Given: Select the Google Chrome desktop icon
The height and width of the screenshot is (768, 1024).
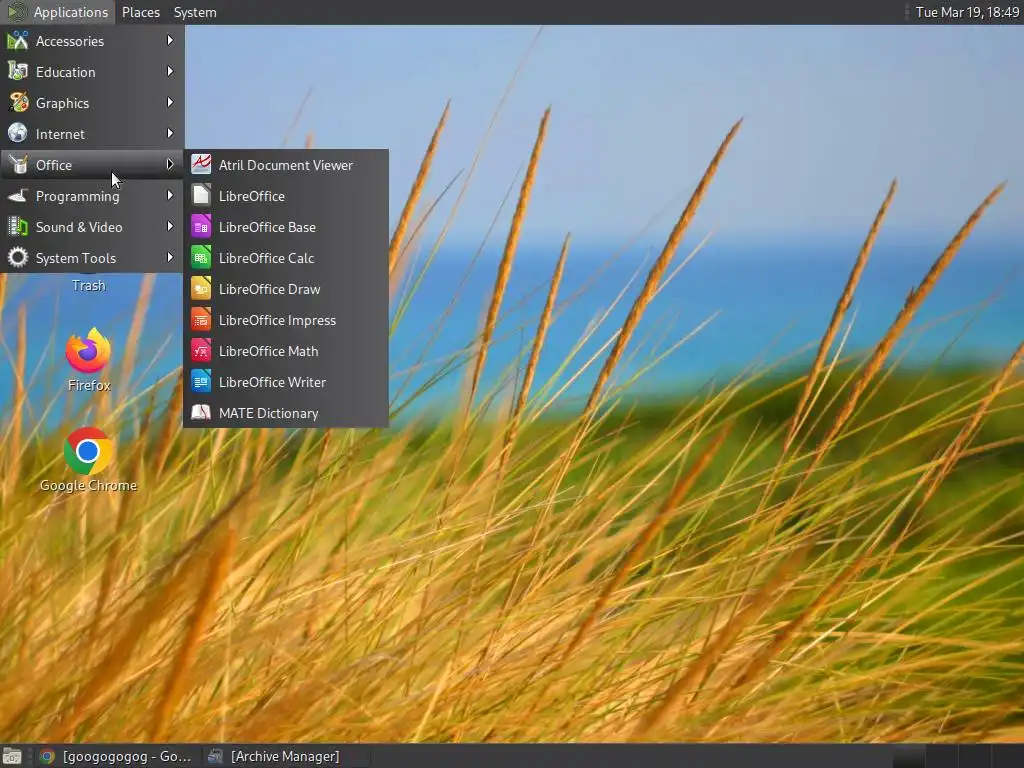Looking at the screenshot, I should 88,451.
